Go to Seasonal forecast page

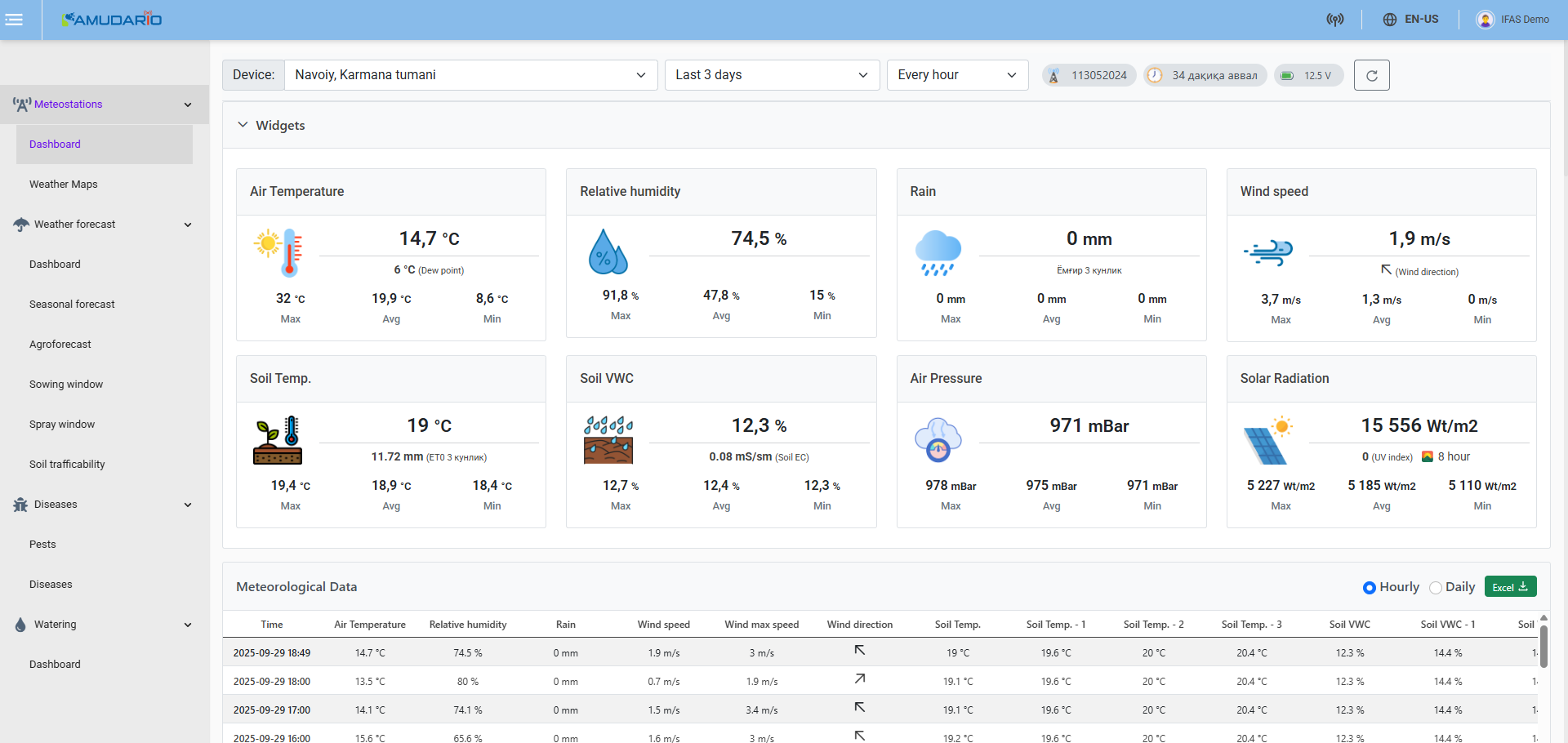pos(72,305)
